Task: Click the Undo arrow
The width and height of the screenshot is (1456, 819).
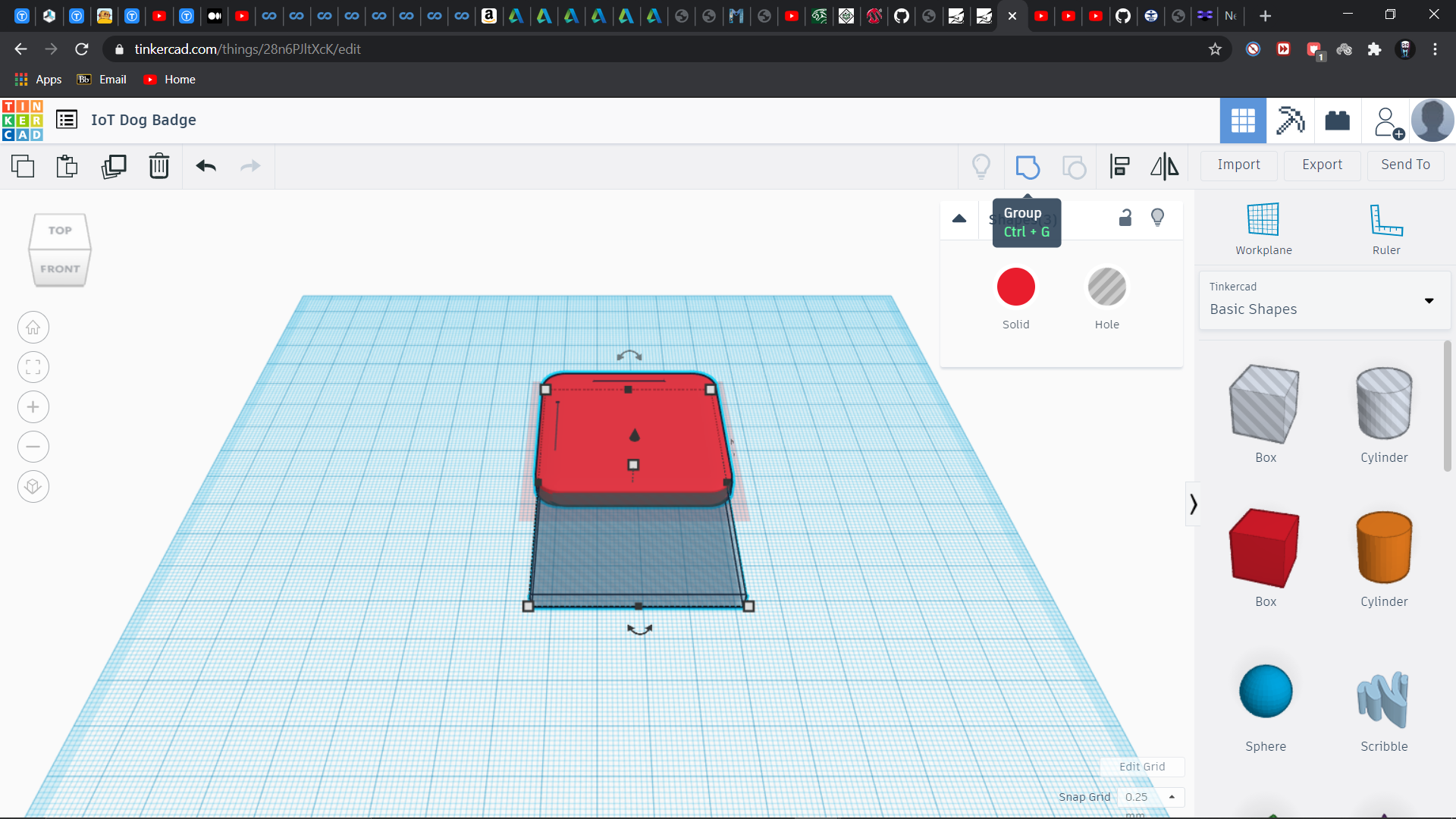Action: click(x=206, y=166)
